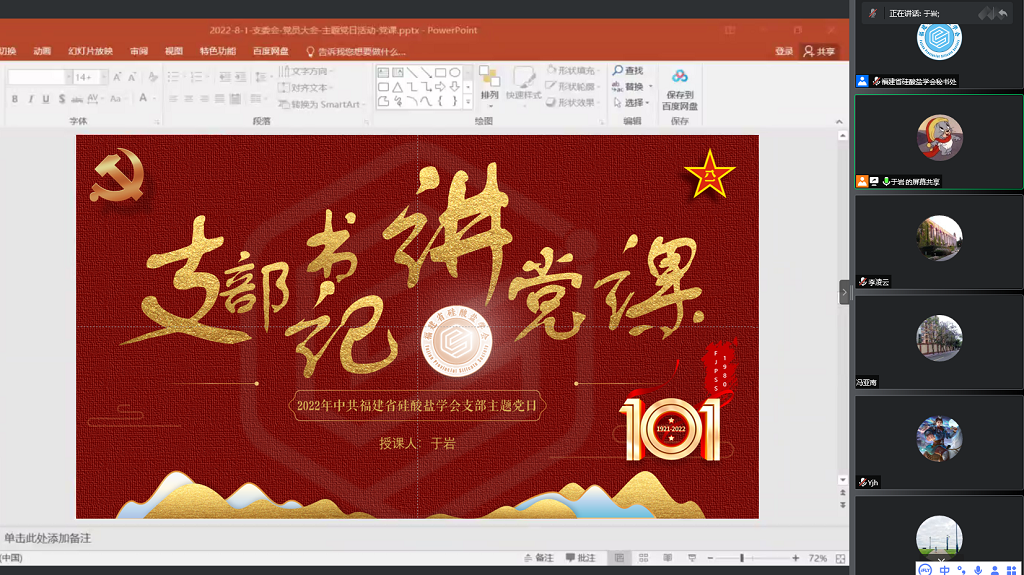Open 形状轮廓 shape outline options
Image resolution: width=1024 pixels, height=575 pixels.
pos(571,86)
